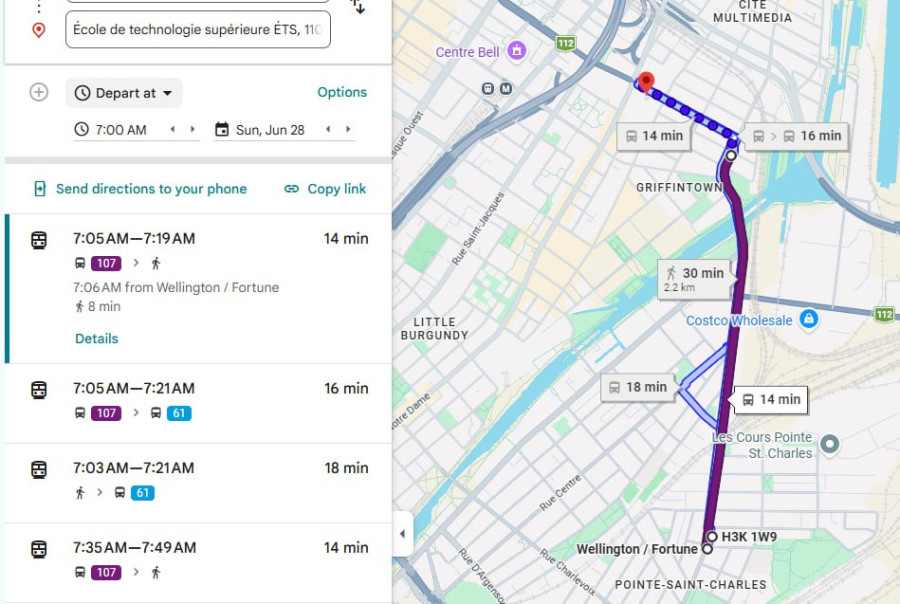Click Copy link
Viewport: 900px width, 604px height.
click(x=325, y=189)
